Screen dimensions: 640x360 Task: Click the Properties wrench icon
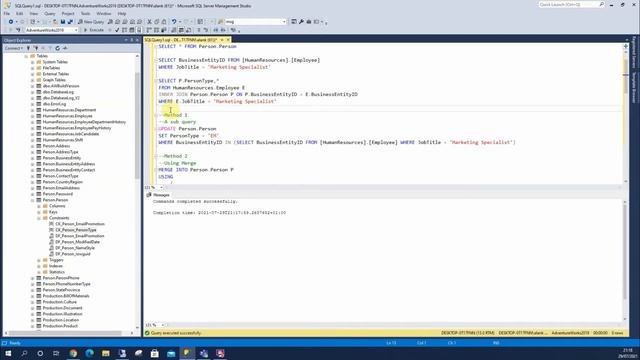click(301, 22)
